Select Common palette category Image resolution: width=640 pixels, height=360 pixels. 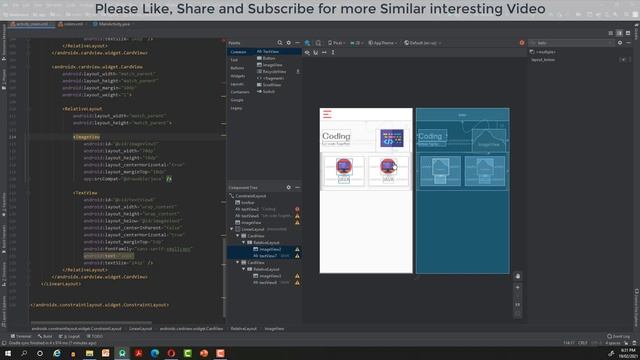[238, 52]
